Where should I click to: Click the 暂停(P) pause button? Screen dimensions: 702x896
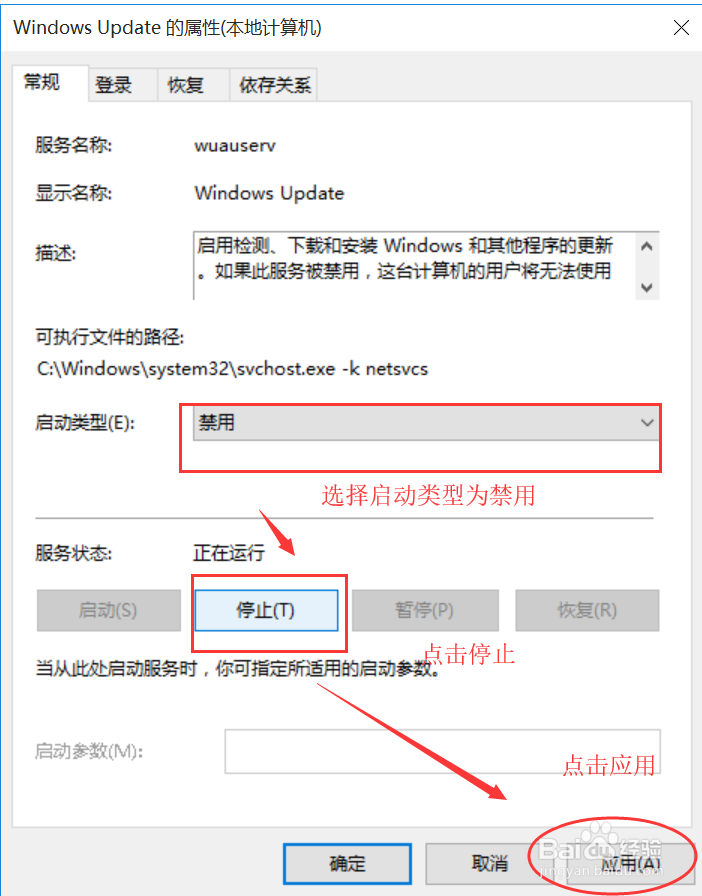[x=425, y=610]
